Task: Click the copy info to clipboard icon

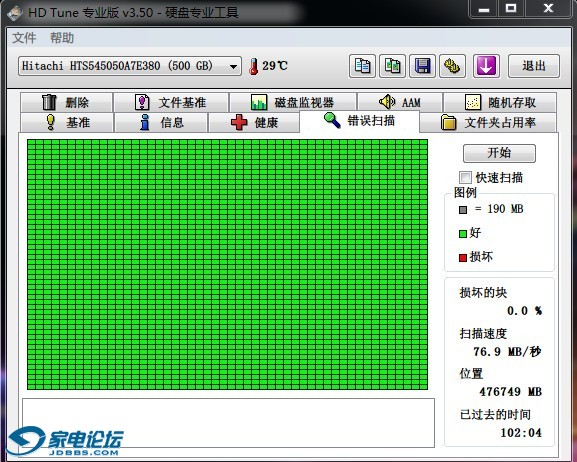Action: pyautogui.click(x=362, y=66)
